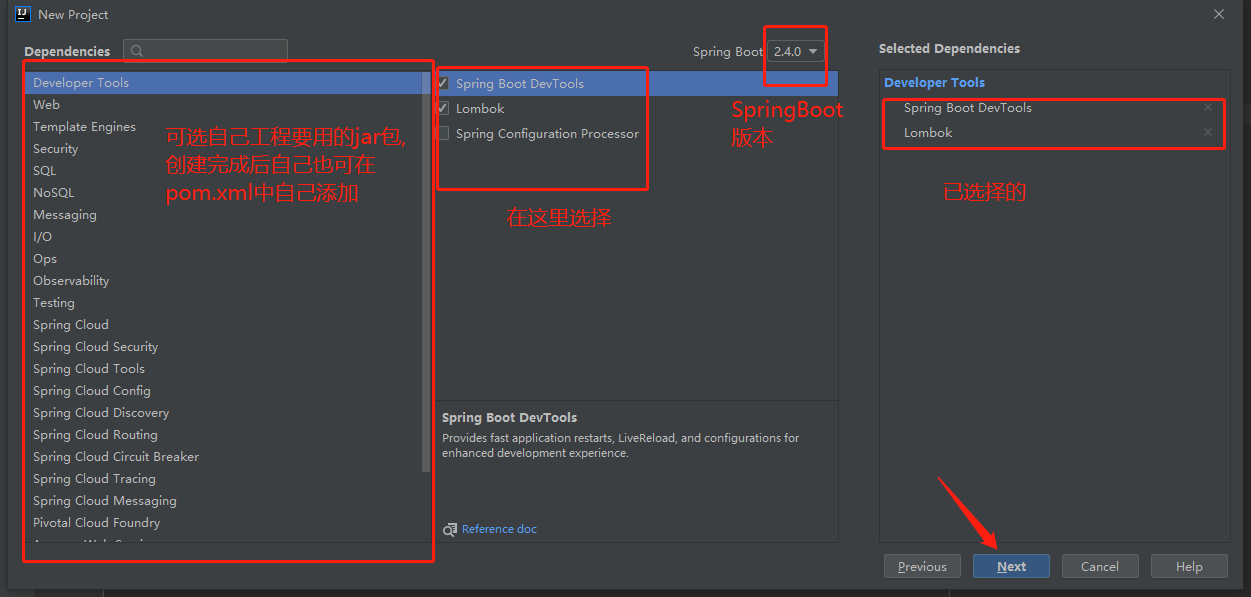
Task: Click the Help button
Action: pos(1189,566)
